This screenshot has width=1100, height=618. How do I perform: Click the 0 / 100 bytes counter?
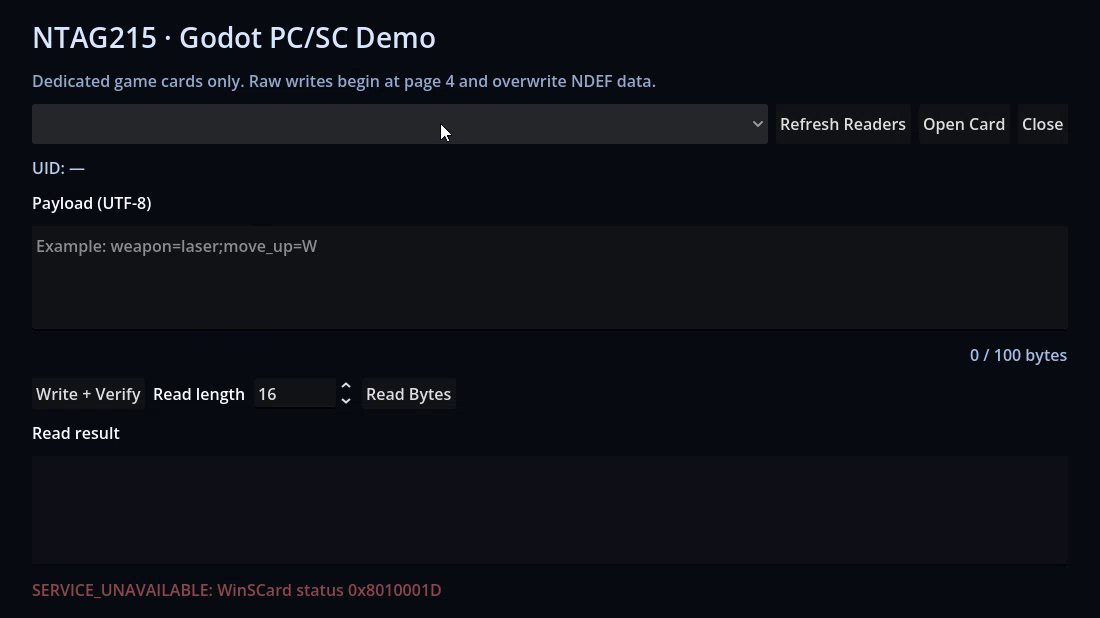coord(1018,355)
